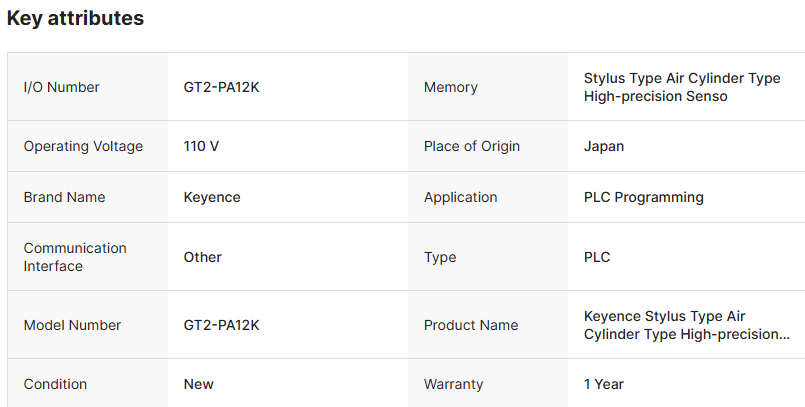The height and width of the screenshot is (407, 805).
Task: Select the Keyence brand value
Action: (212, 197)
